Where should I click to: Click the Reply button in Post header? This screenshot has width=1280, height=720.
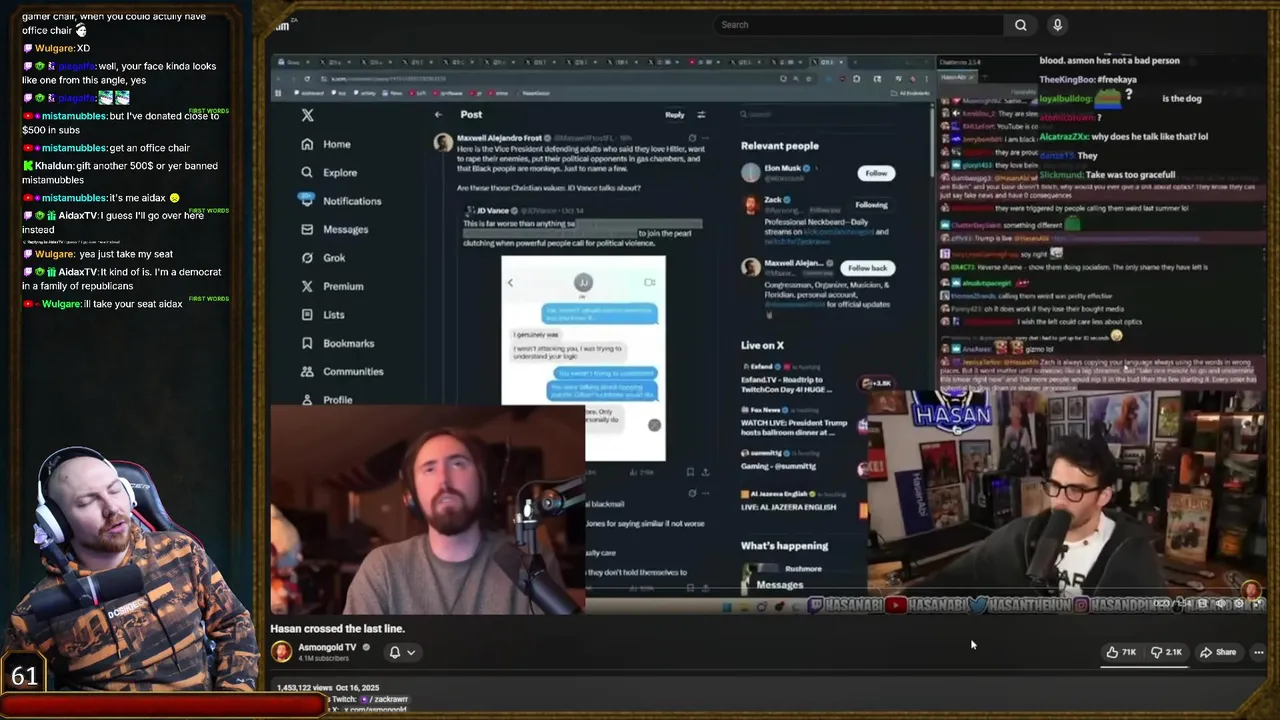point(675,115)
